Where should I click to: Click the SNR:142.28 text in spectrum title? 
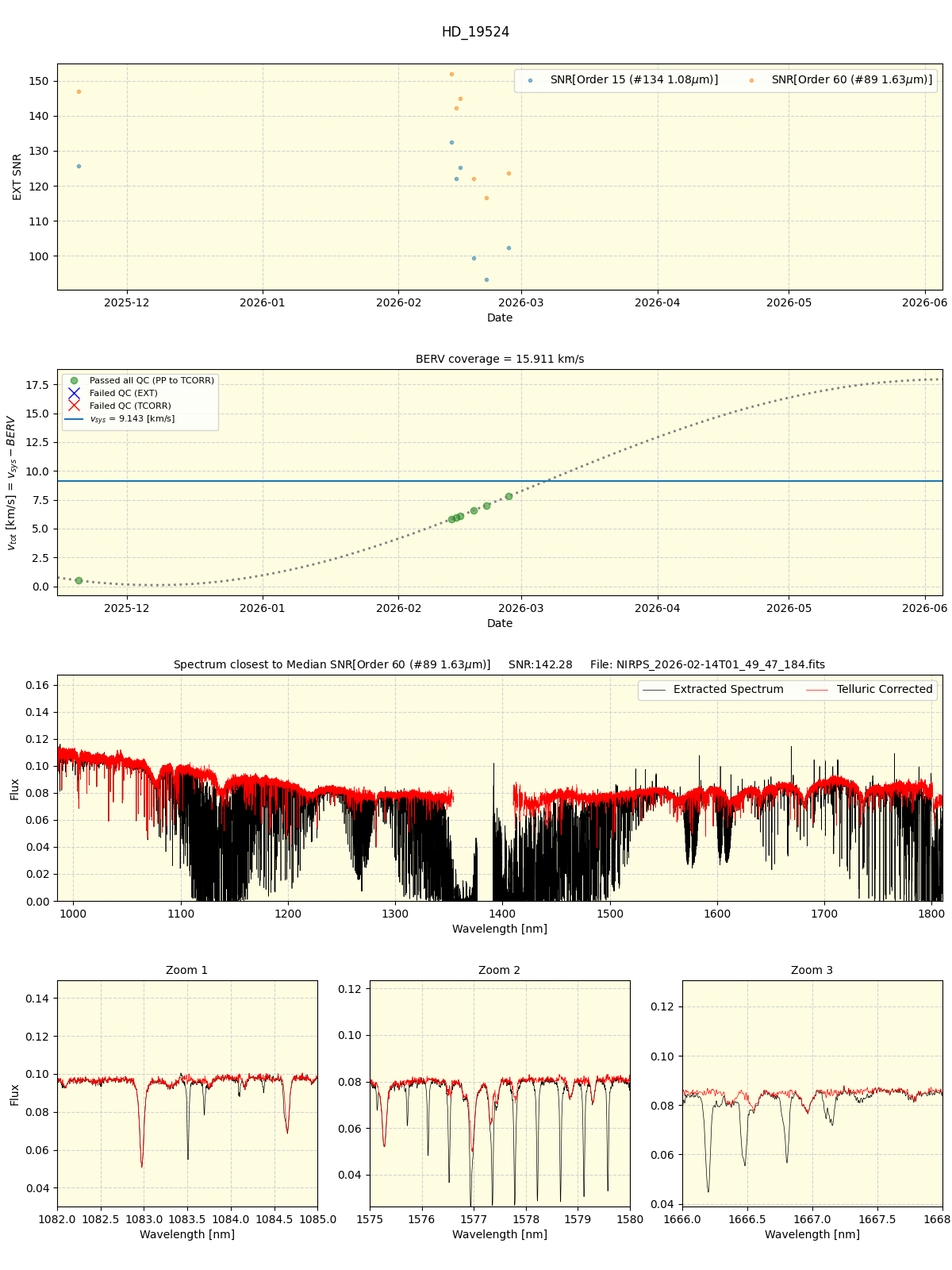click(x=540, y=665)
